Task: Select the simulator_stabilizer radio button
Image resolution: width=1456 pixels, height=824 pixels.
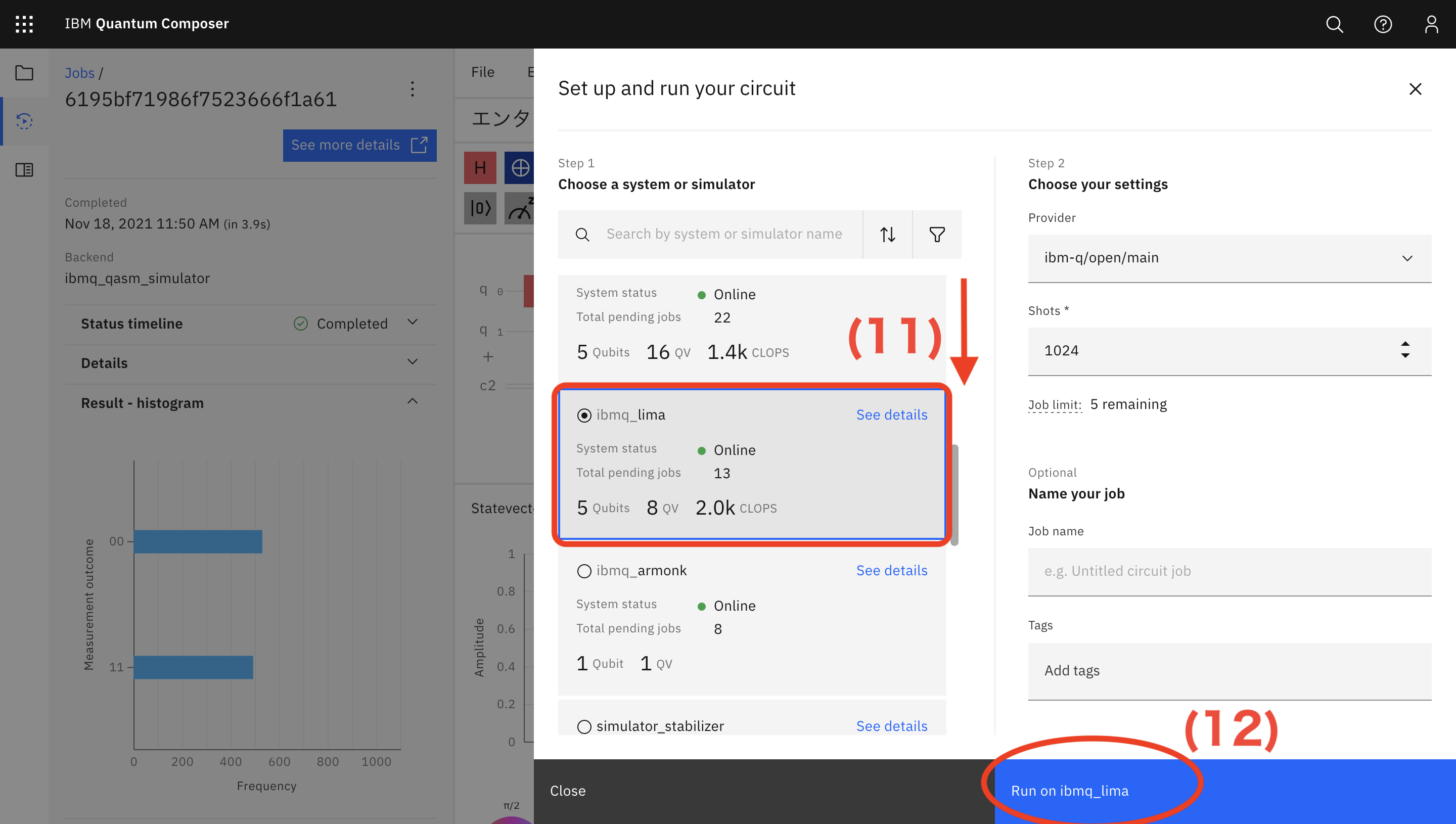Action: pos(584,726)
